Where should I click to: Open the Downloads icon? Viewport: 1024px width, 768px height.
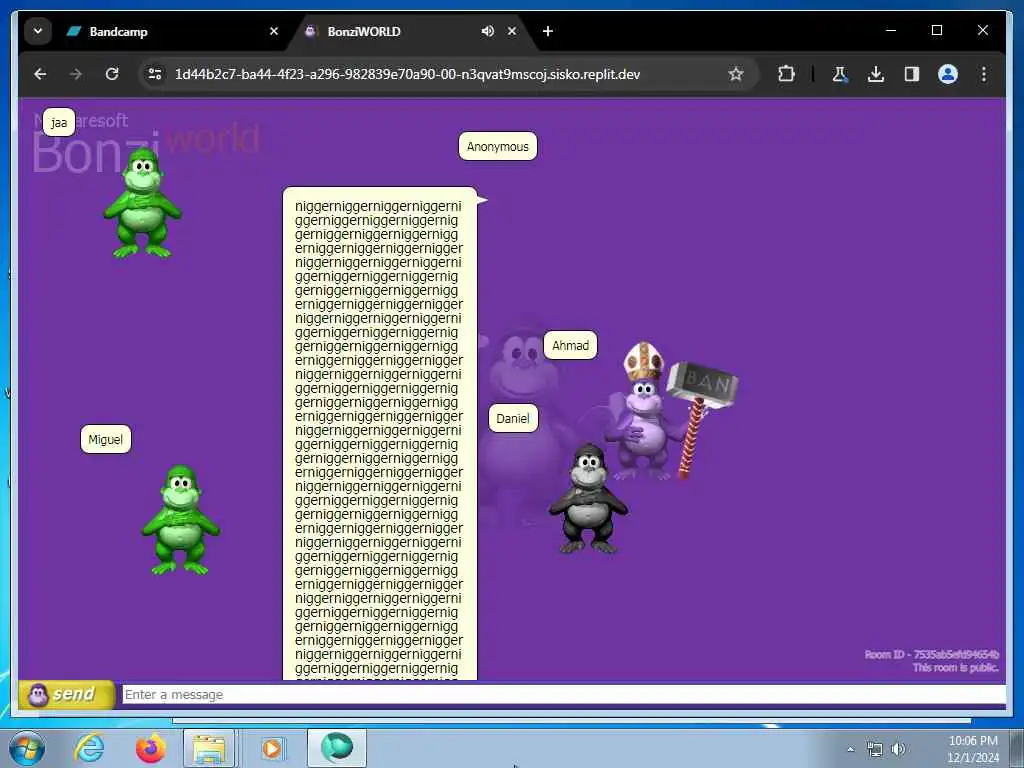pos(876,74)
